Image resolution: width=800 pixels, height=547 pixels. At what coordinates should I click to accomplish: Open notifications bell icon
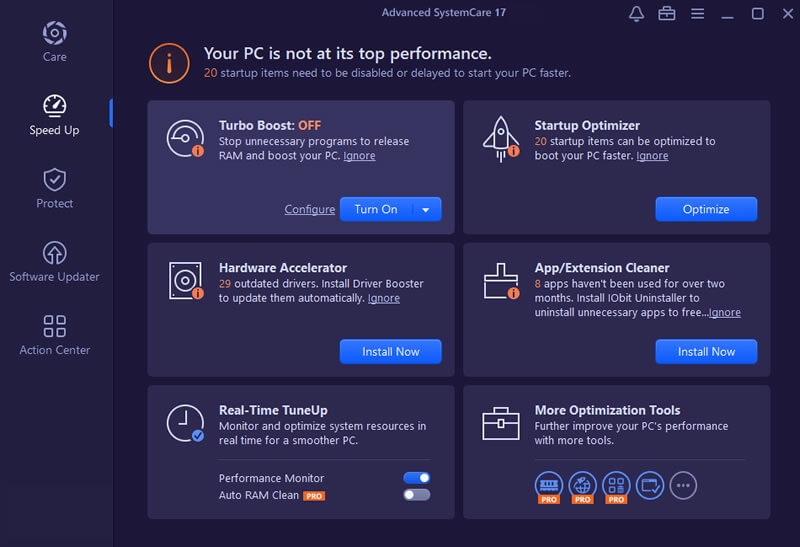[636, 14]
